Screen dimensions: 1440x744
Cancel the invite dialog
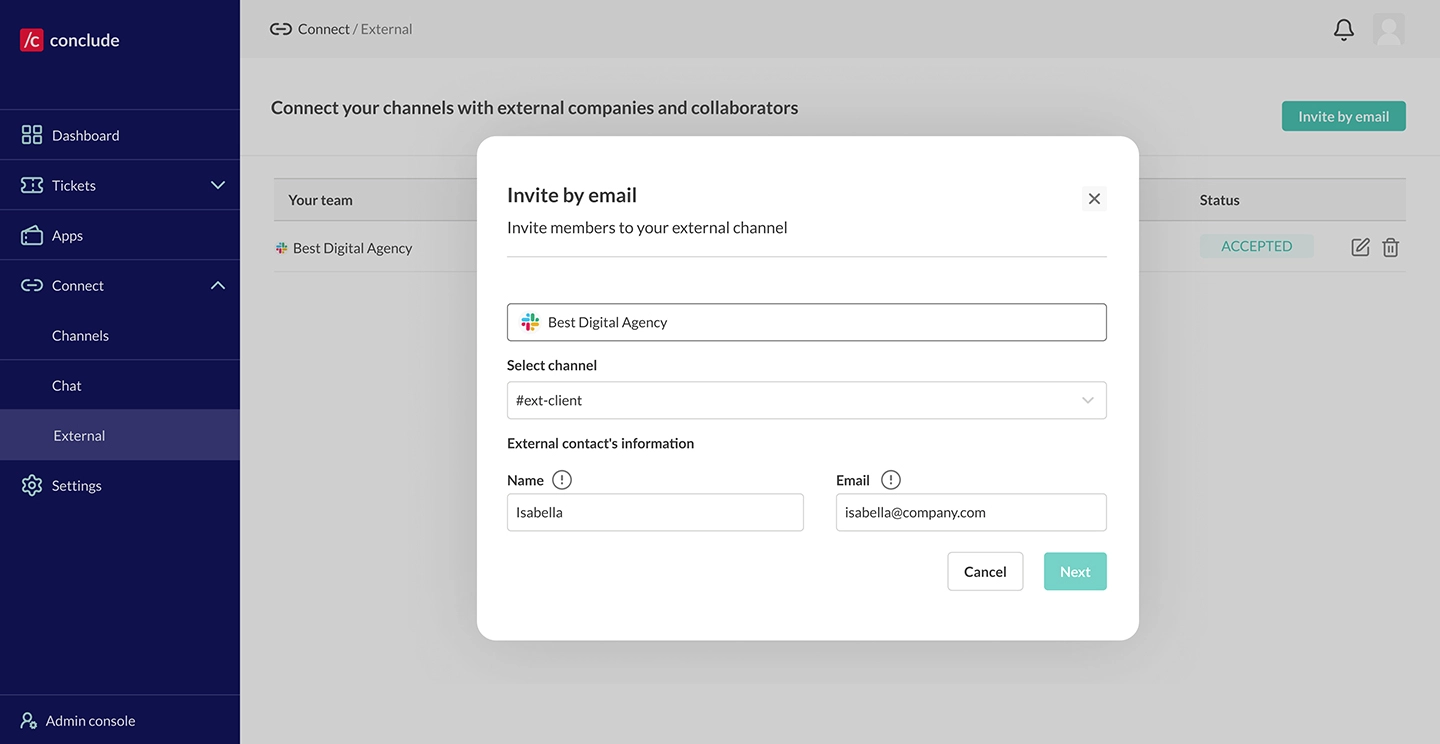pos(985,571)
